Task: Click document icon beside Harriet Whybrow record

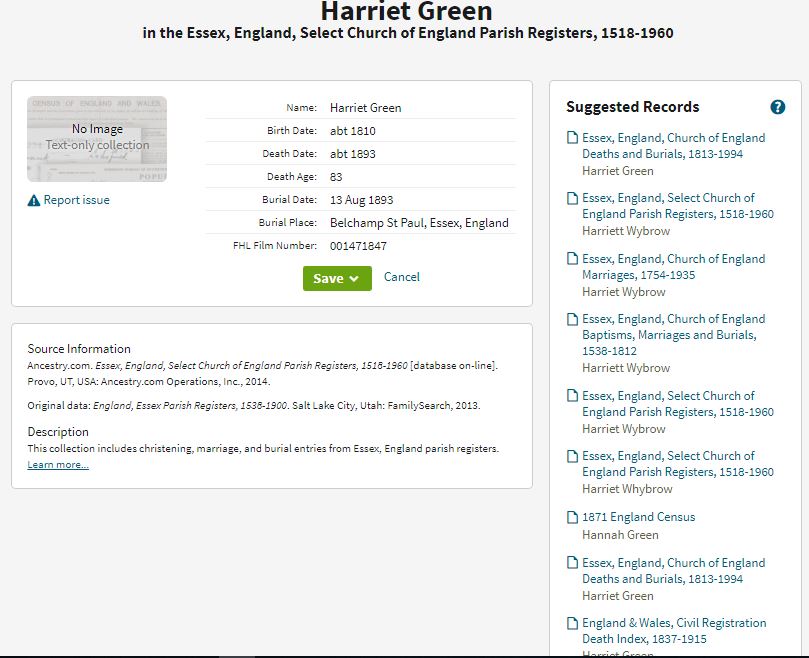Action: [572, 456]
